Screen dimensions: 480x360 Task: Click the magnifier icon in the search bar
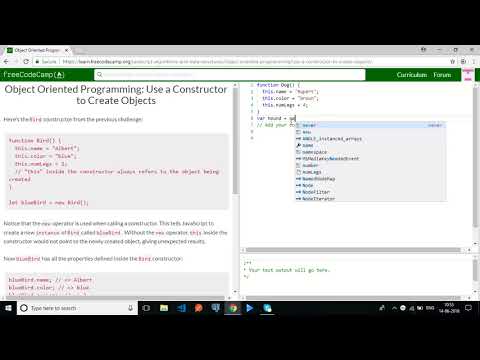click(x=100, y=75)
